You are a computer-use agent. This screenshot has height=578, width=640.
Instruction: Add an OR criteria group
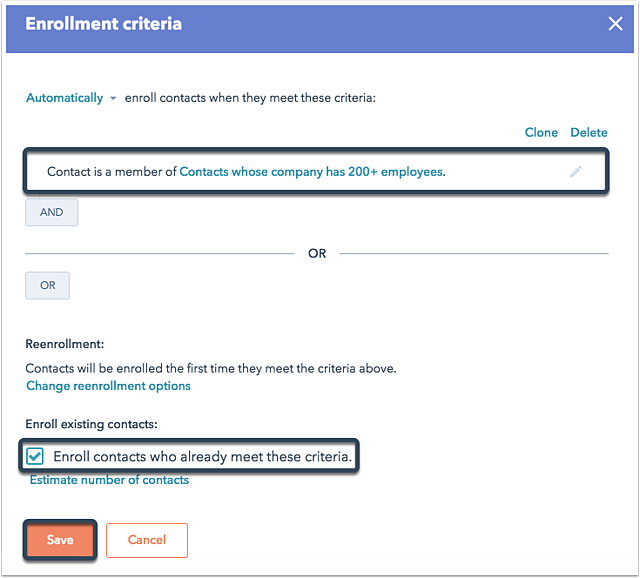tap(48, 285)
